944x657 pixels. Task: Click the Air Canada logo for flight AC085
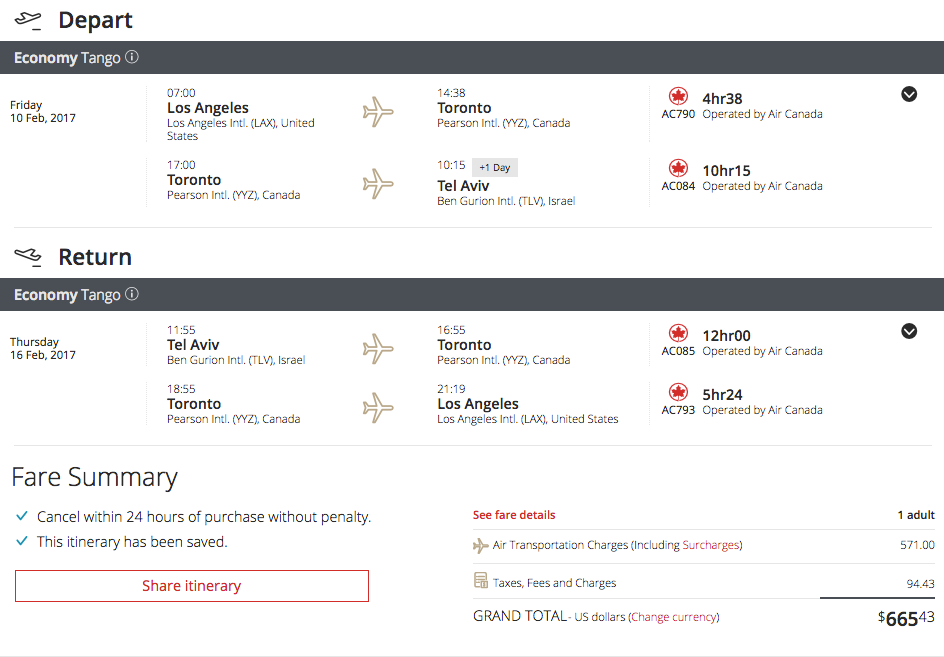point(679,333)
